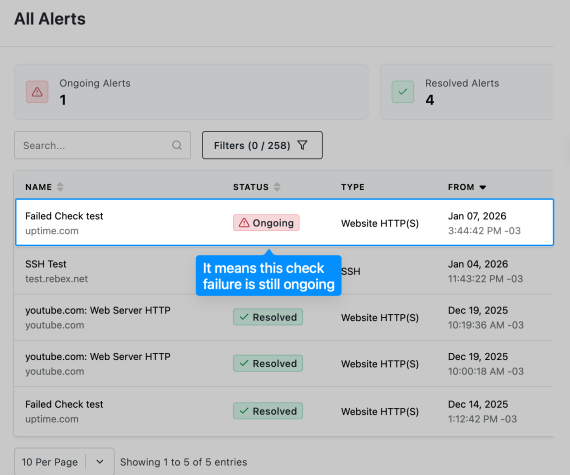
Task: Open the Filters (0 / 258) button
Action: (262, 145)
